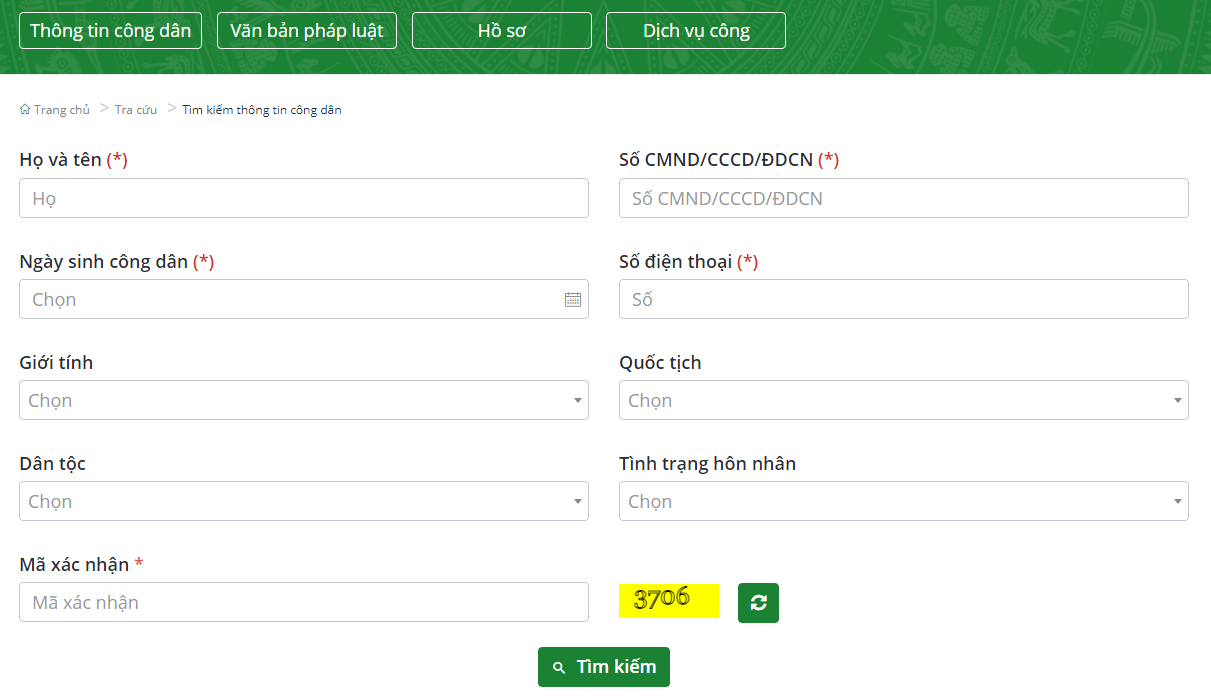Image resolution: width=1211 pixels, height=699 pixels.
Task: Select the Hồ sơ menu item
Action: (501, 30)
